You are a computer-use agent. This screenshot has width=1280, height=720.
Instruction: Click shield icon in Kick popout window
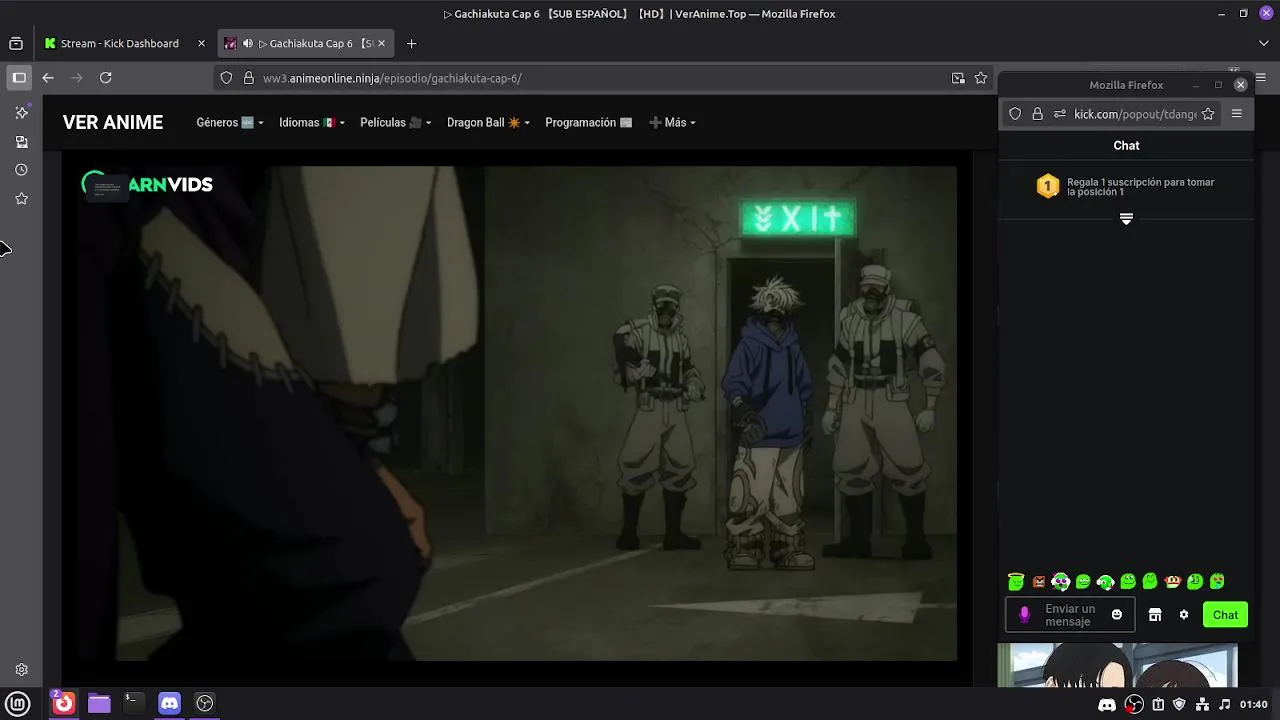[1015, 114]
